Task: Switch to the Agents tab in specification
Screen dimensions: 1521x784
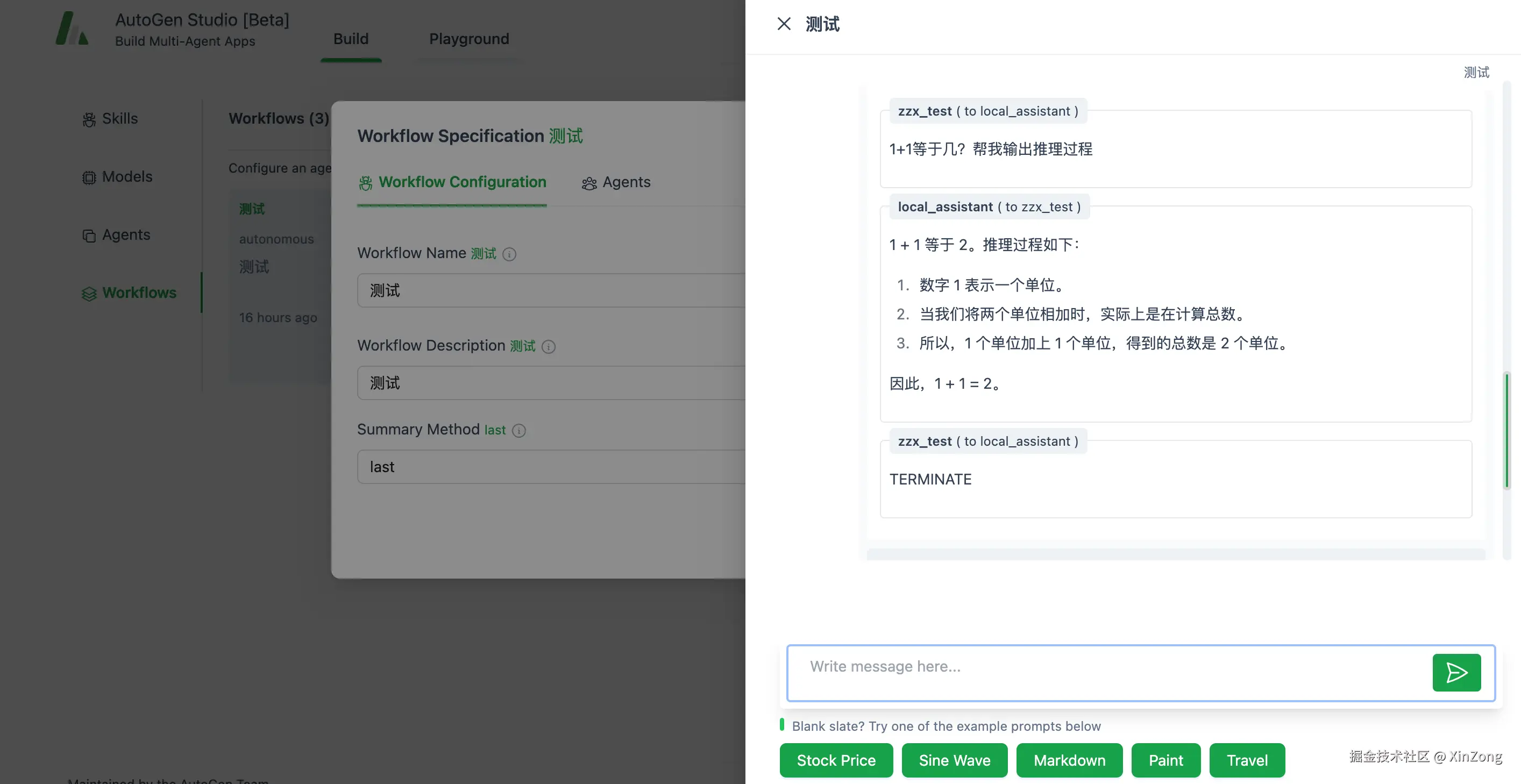Action: tap(616, 182)
